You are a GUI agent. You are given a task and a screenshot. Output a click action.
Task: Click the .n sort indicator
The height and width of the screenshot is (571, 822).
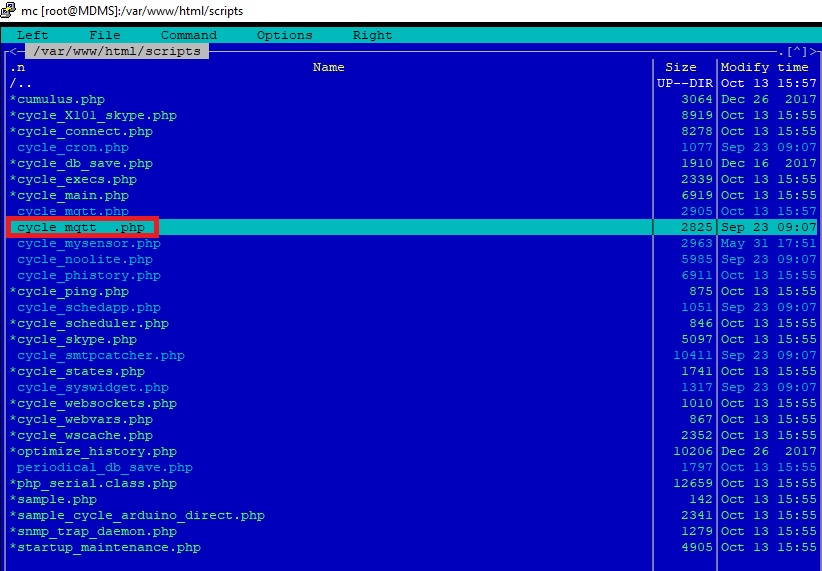coord(17,67)
